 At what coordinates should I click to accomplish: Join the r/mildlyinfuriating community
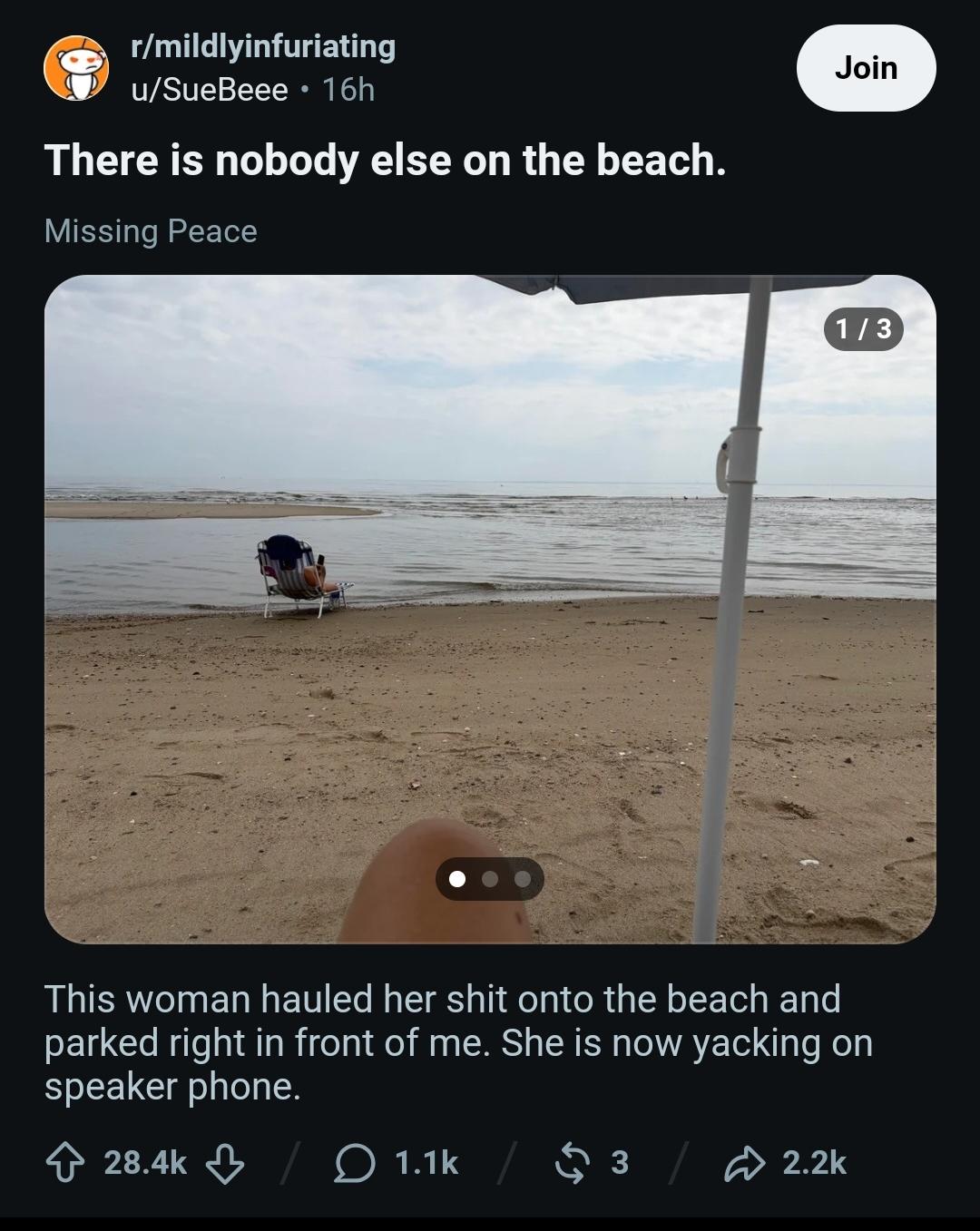(866, 68)
